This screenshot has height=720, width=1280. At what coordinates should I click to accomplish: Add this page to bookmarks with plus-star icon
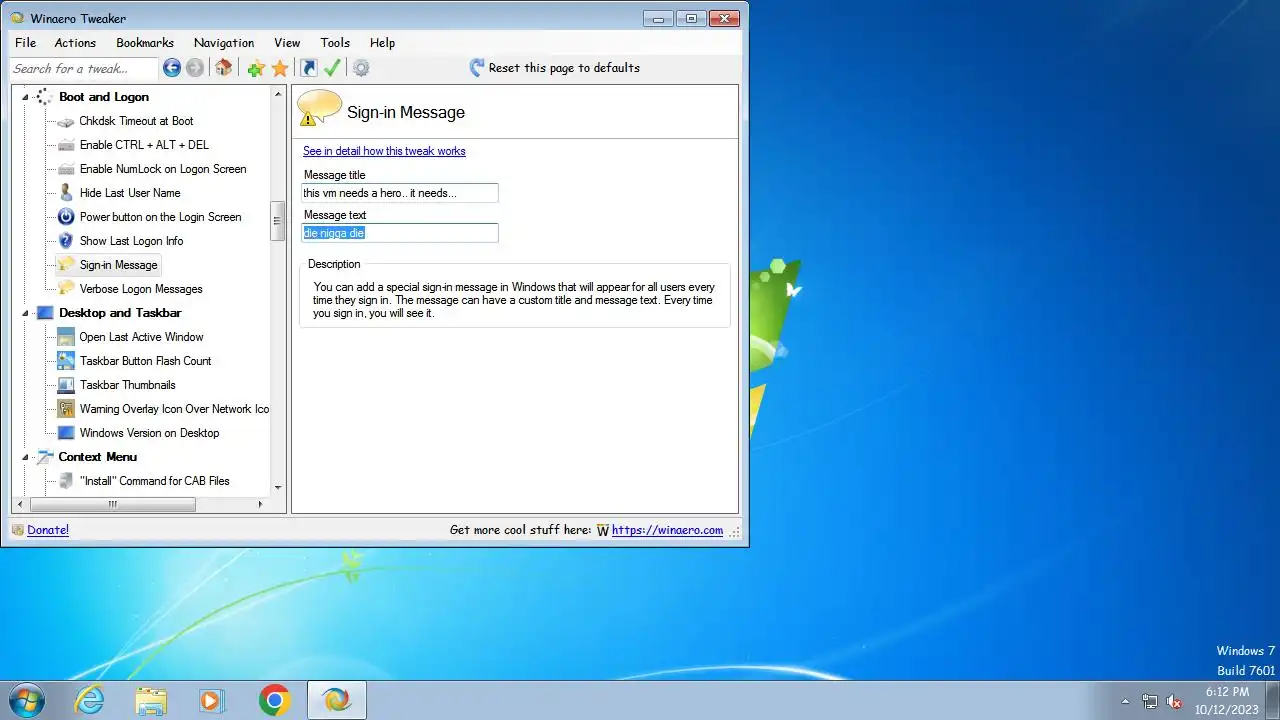coord(256,68)
